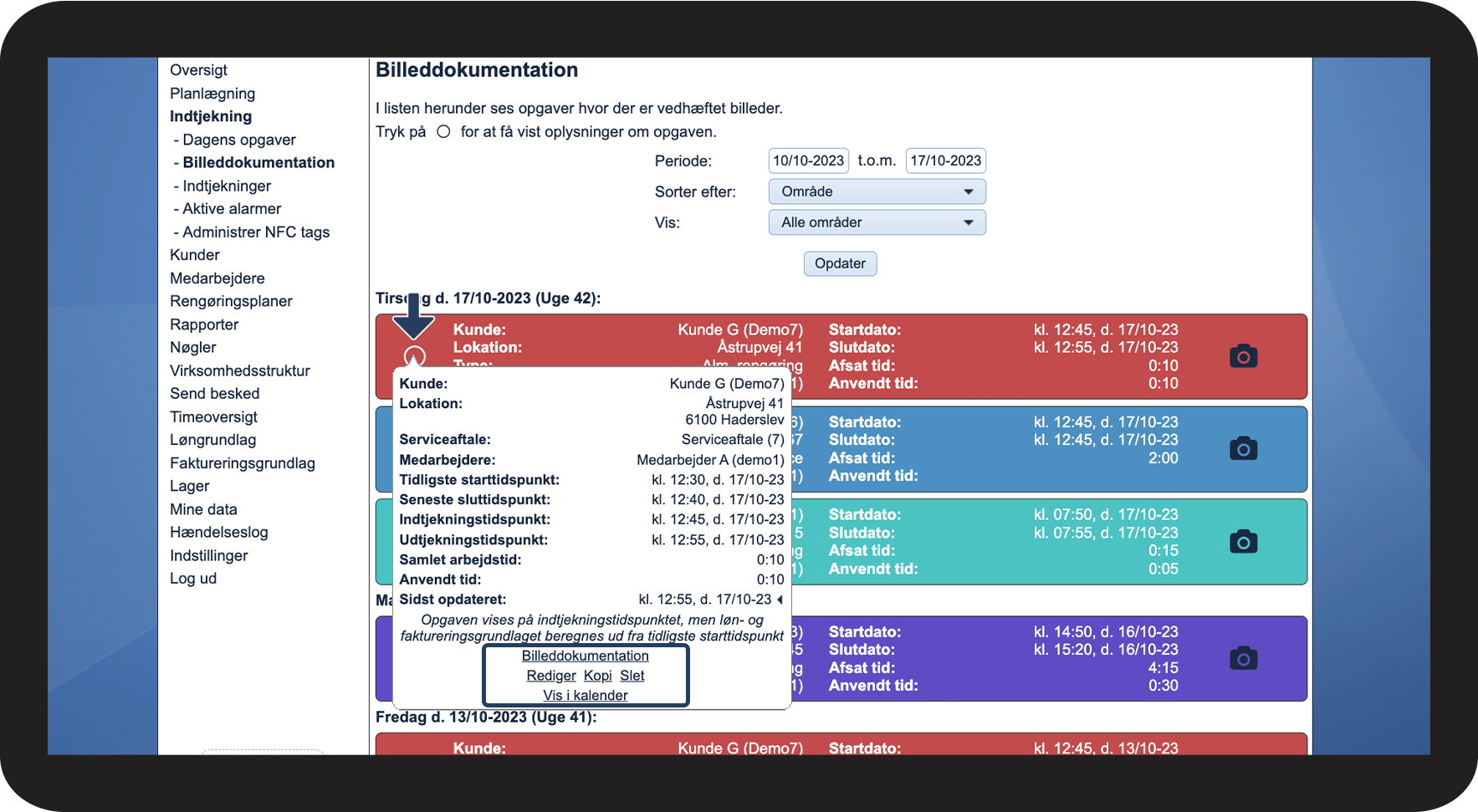The width and height of the screenshot is (1478, 812).
Task: Open camera icon on purple 14:50 card
Action: click(1243, 659)
